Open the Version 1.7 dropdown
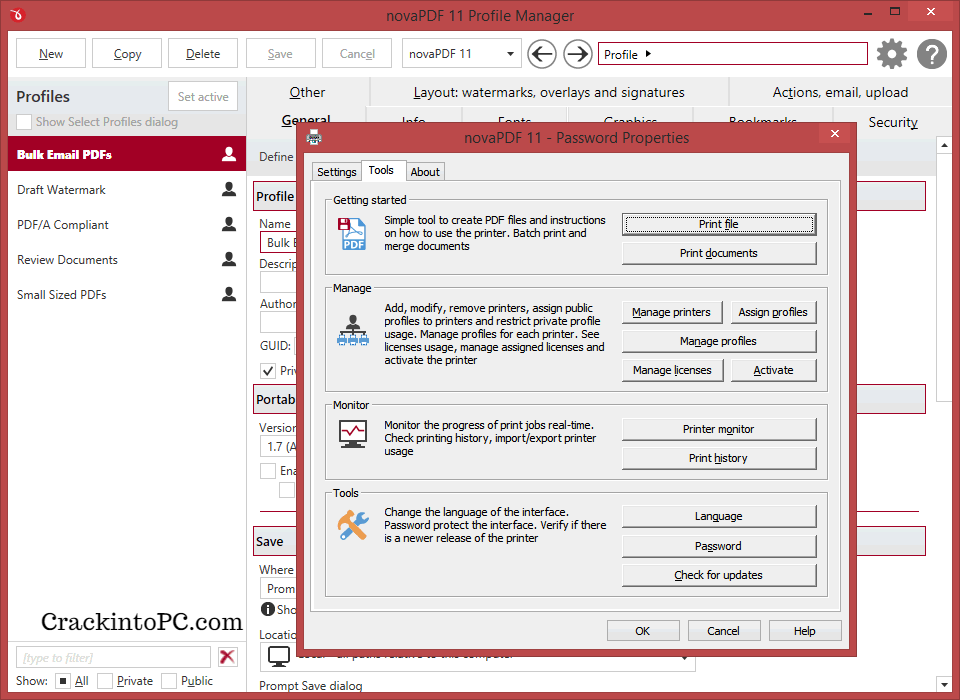The image size is (960, 700). coord(279,446)
